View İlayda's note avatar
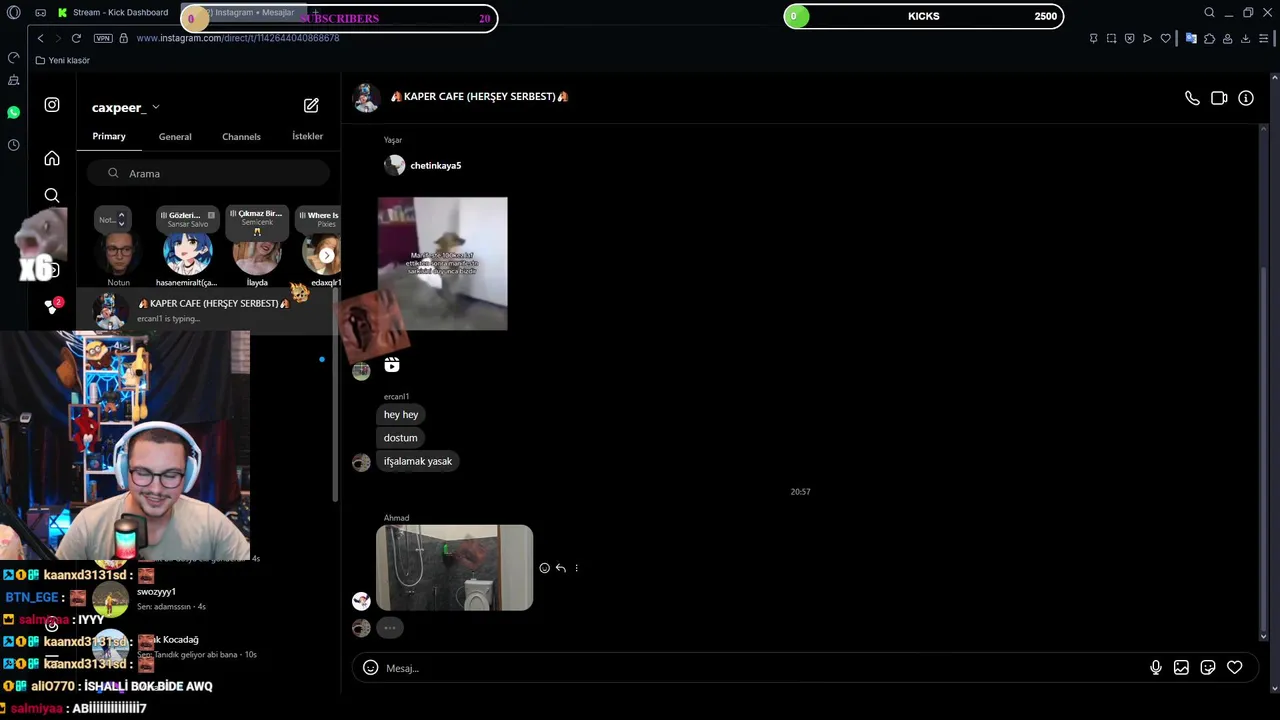Image resolution: width=1280 pixels, height=720 pixels. [x=257, y=255]
